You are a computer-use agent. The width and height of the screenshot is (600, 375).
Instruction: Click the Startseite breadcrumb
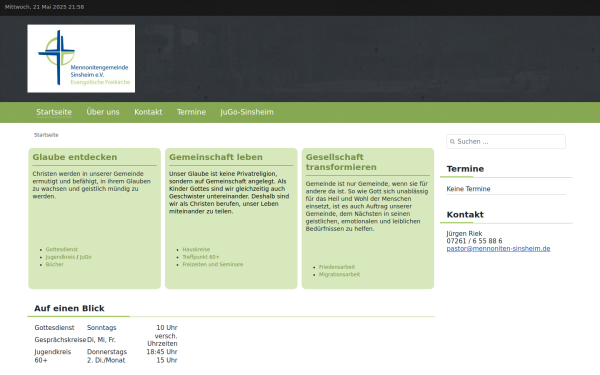coord(46,135)
